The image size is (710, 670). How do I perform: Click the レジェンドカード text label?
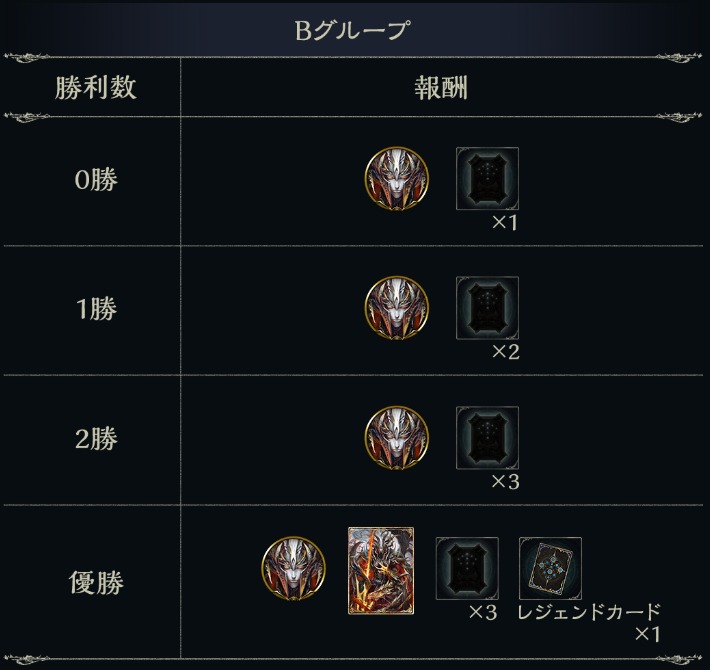(589, 612)
